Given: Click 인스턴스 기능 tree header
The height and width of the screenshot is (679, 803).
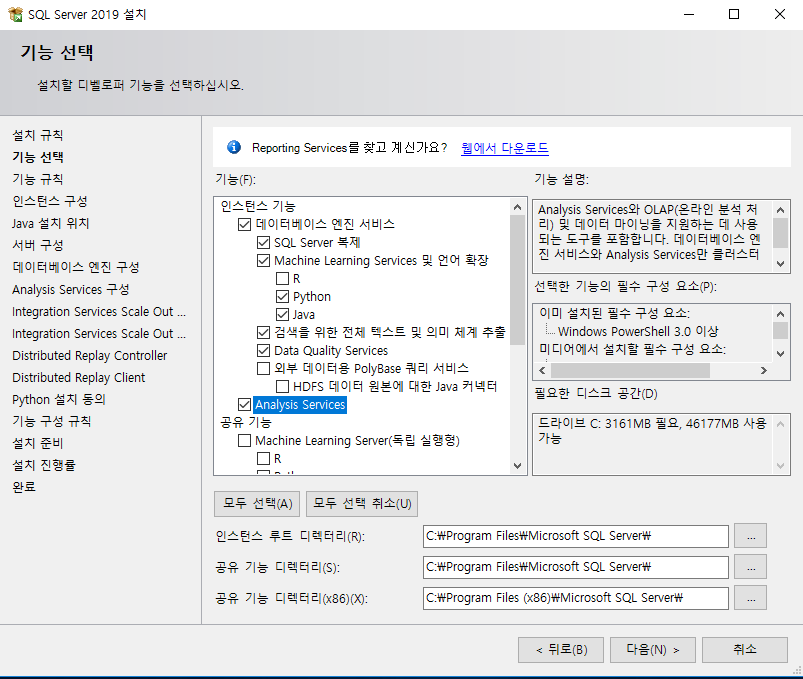Looking at the screenshot, I should pos(258,206).
